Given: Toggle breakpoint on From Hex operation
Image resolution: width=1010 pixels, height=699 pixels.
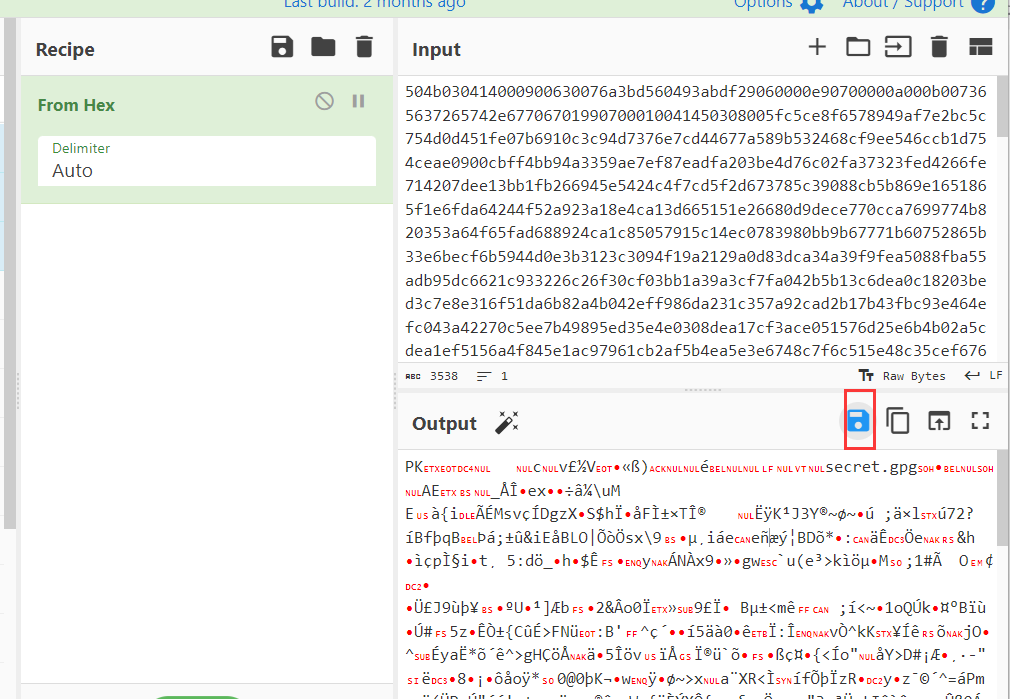Looking at the screenshot, I should point(358,101).
